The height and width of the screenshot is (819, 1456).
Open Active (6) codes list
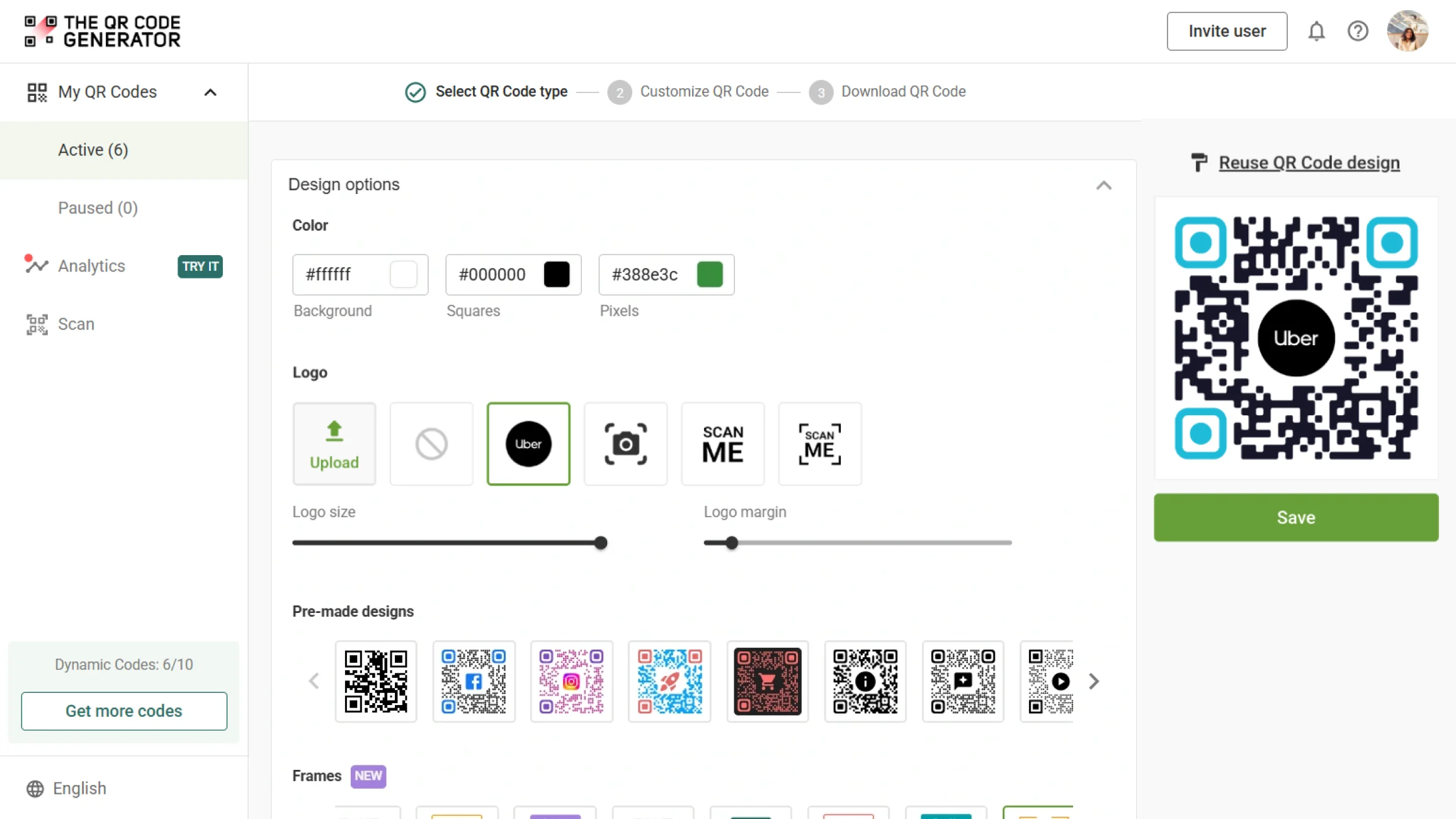click(93, 150)
